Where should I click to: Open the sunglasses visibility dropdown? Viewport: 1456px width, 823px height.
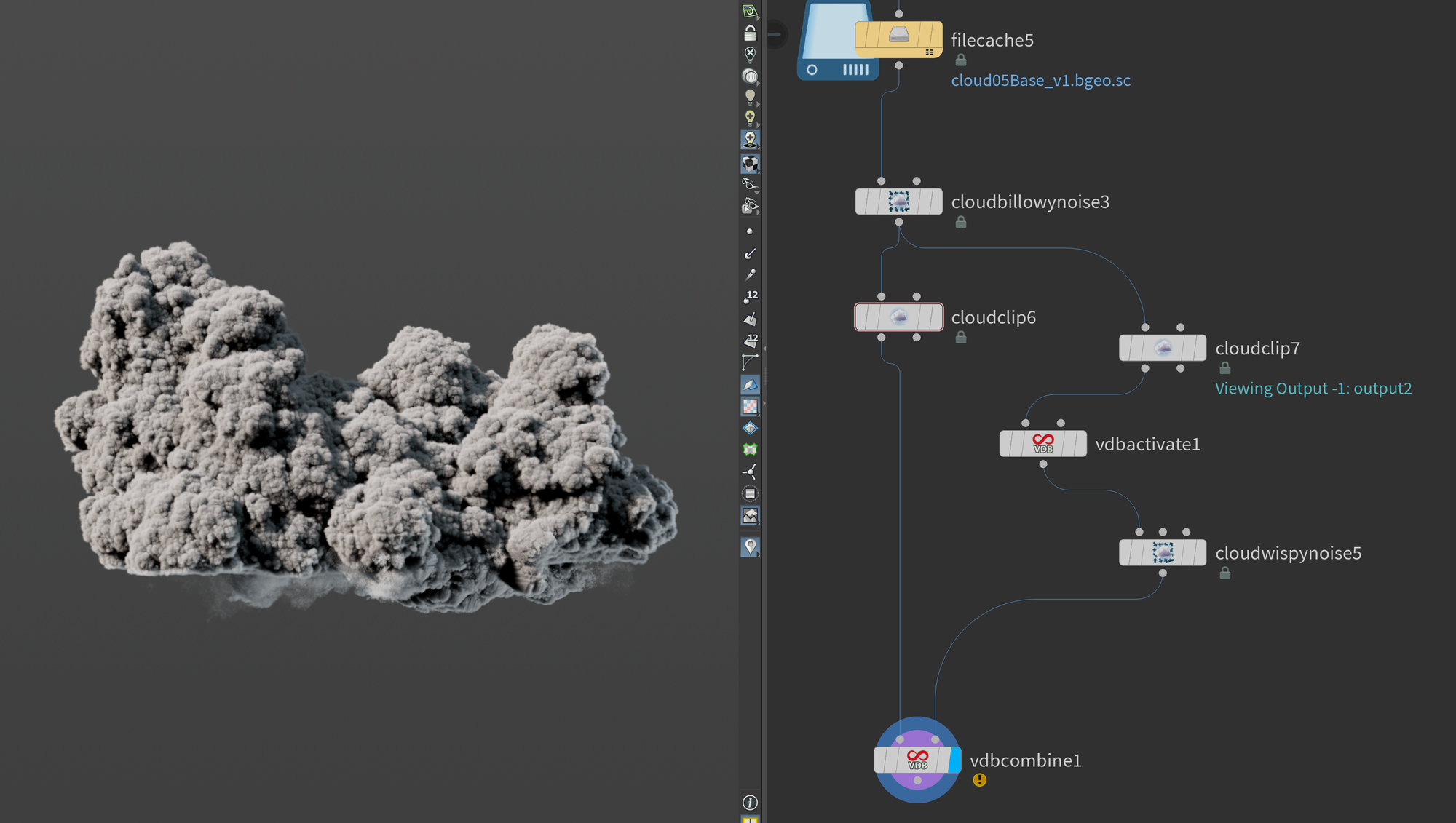point(750,185)
